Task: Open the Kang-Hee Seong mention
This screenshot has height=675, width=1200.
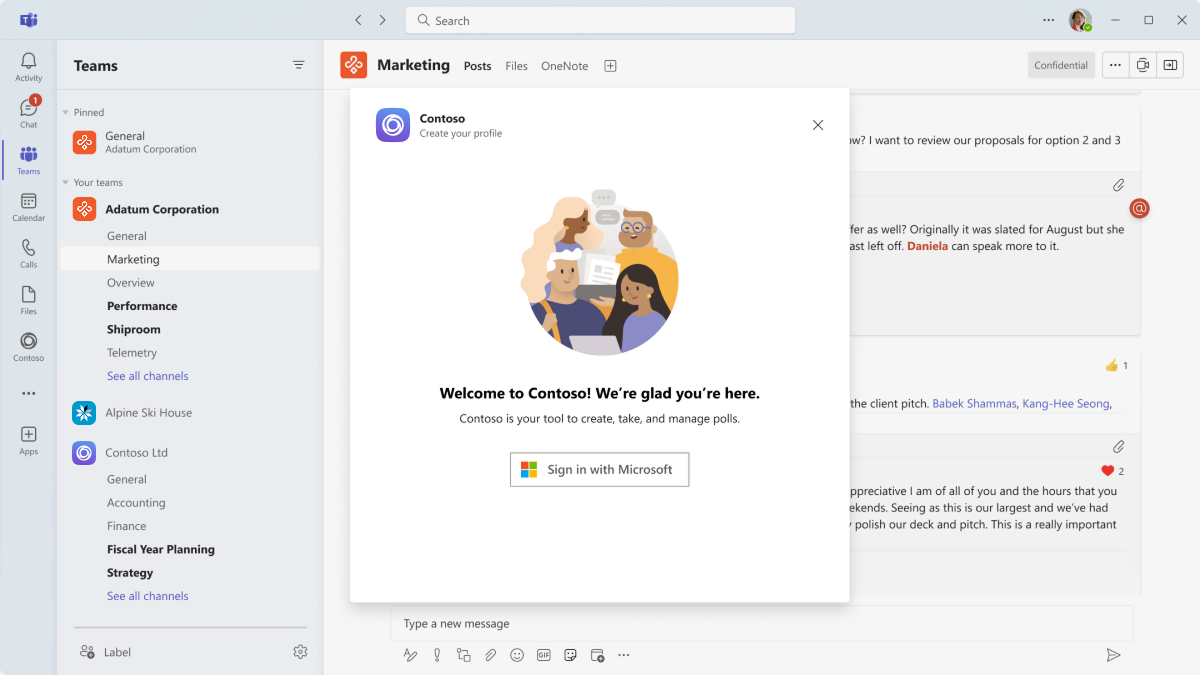Action: click(1066, 404)
